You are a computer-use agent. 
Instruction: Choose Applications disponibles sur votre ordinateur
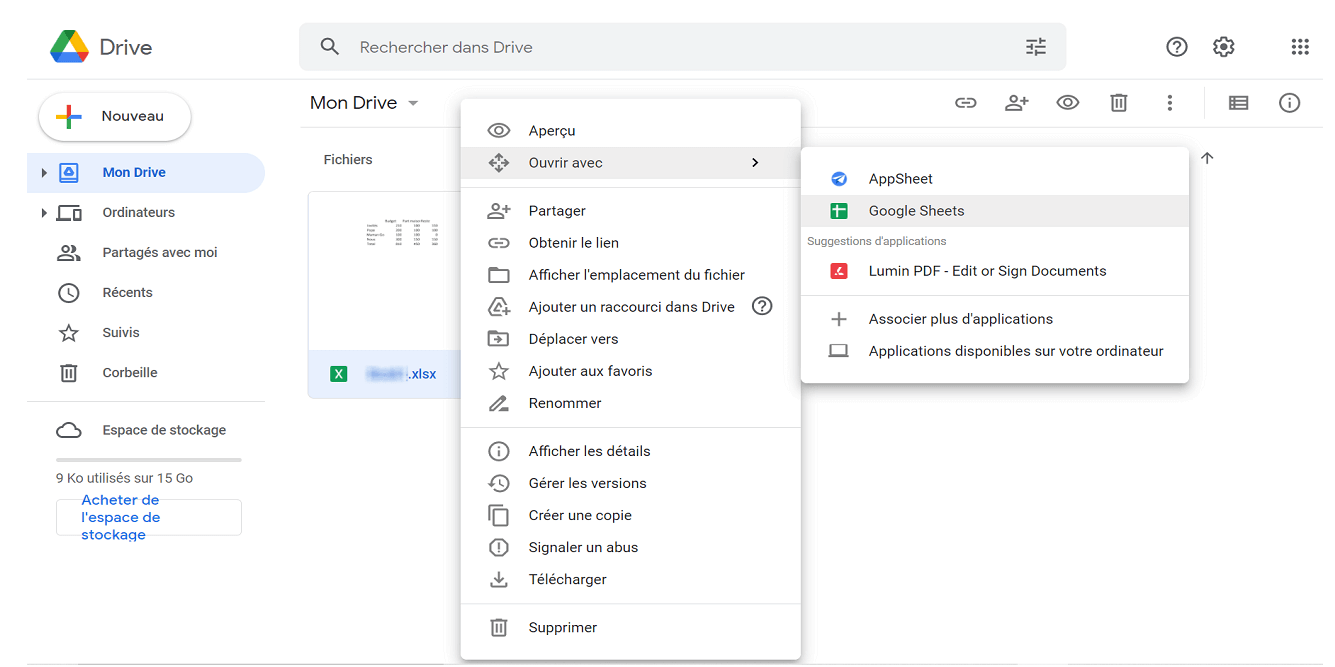[x=995, y=351]
